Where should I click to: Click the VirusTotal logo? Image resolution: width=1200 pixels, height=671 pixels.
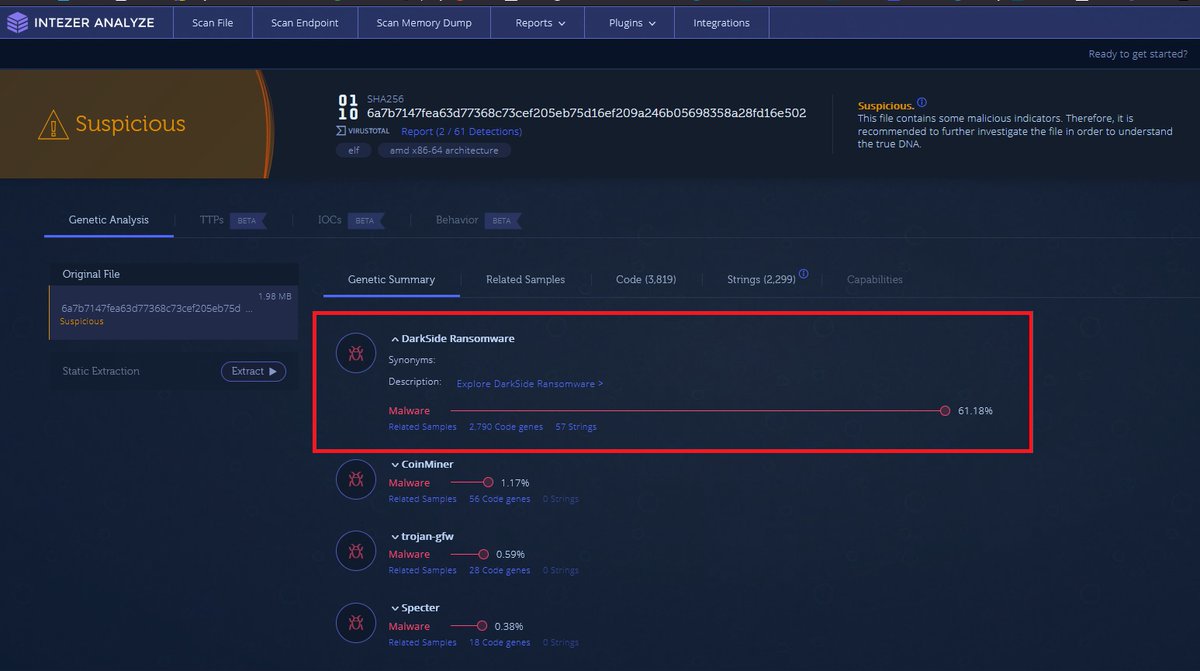365,131
